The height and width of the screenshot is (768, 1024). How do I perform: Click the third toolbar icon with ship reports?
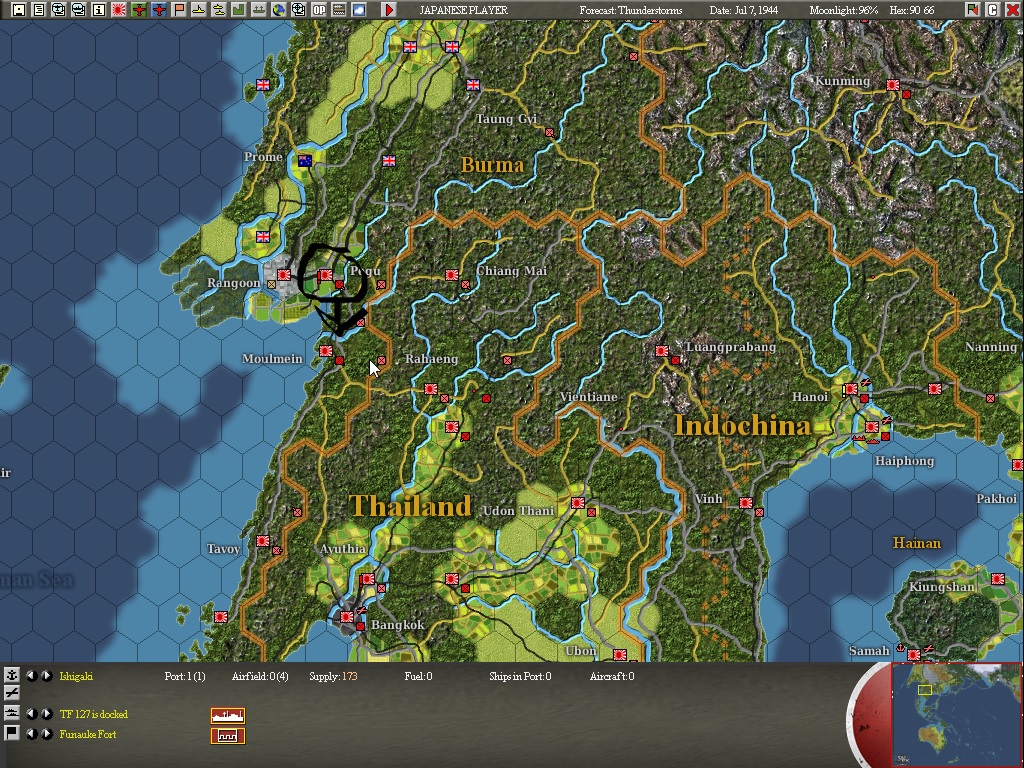[x=59, y=10]
